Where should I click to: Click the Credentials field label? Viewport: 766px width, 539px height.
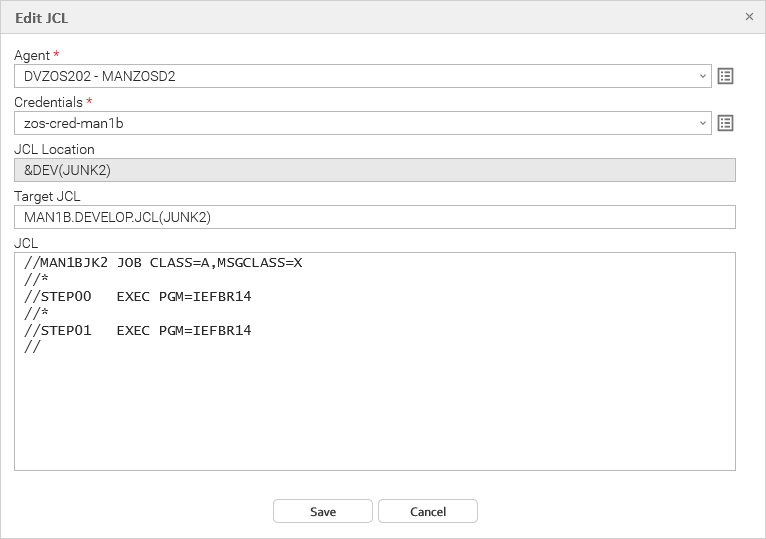[x=47, y=102]
